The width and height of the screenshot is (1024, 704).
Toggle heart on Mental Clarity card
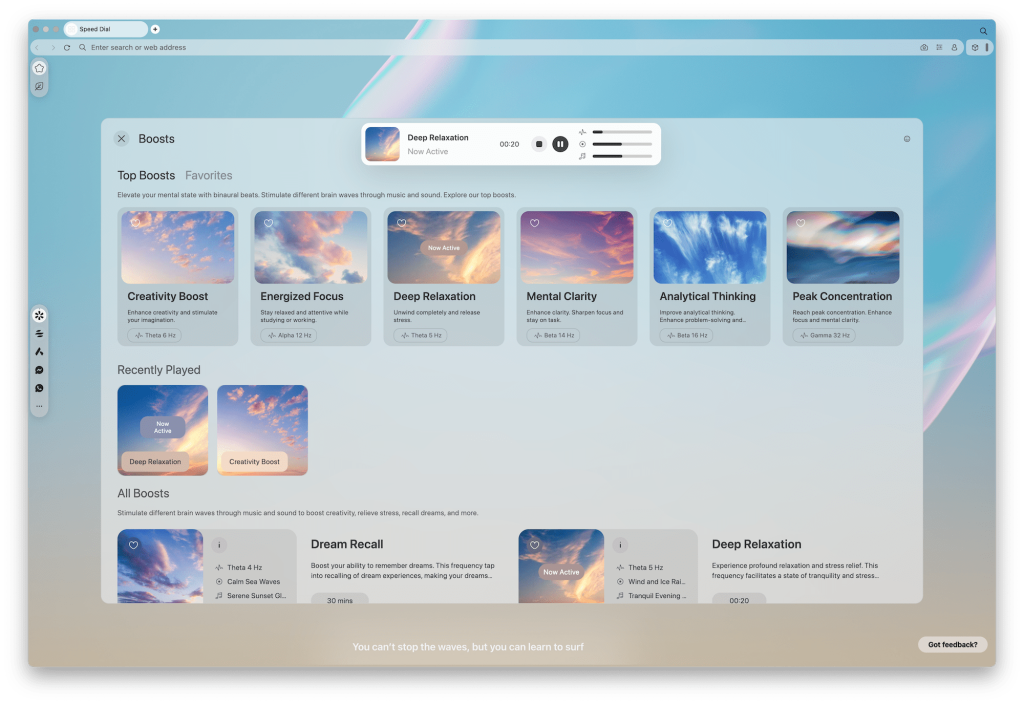pos(534,223)
